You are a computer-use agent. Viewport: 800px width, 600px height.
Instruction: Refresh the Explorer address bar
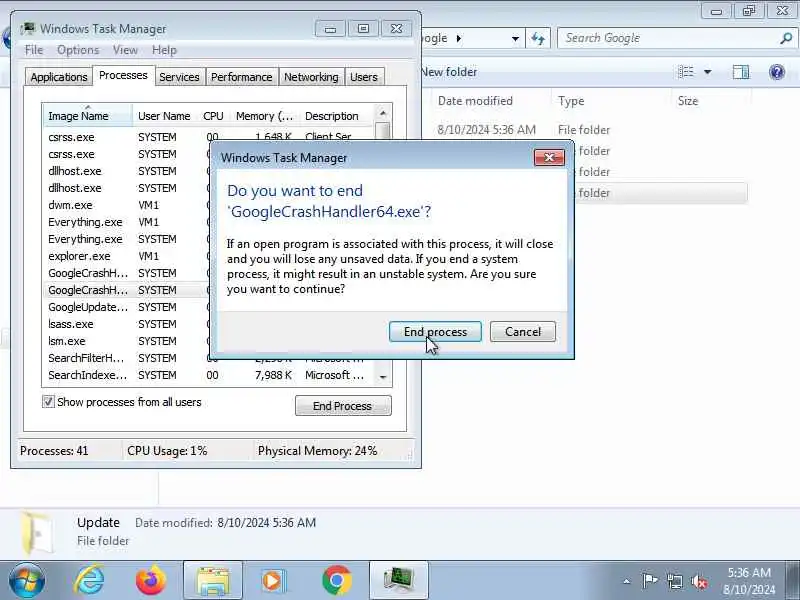pos(538,38)
